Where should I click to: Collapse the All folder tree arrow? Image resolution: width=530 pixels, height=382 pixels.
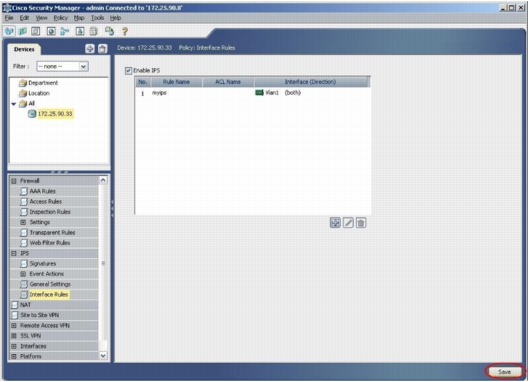click(x=14, y=104)
